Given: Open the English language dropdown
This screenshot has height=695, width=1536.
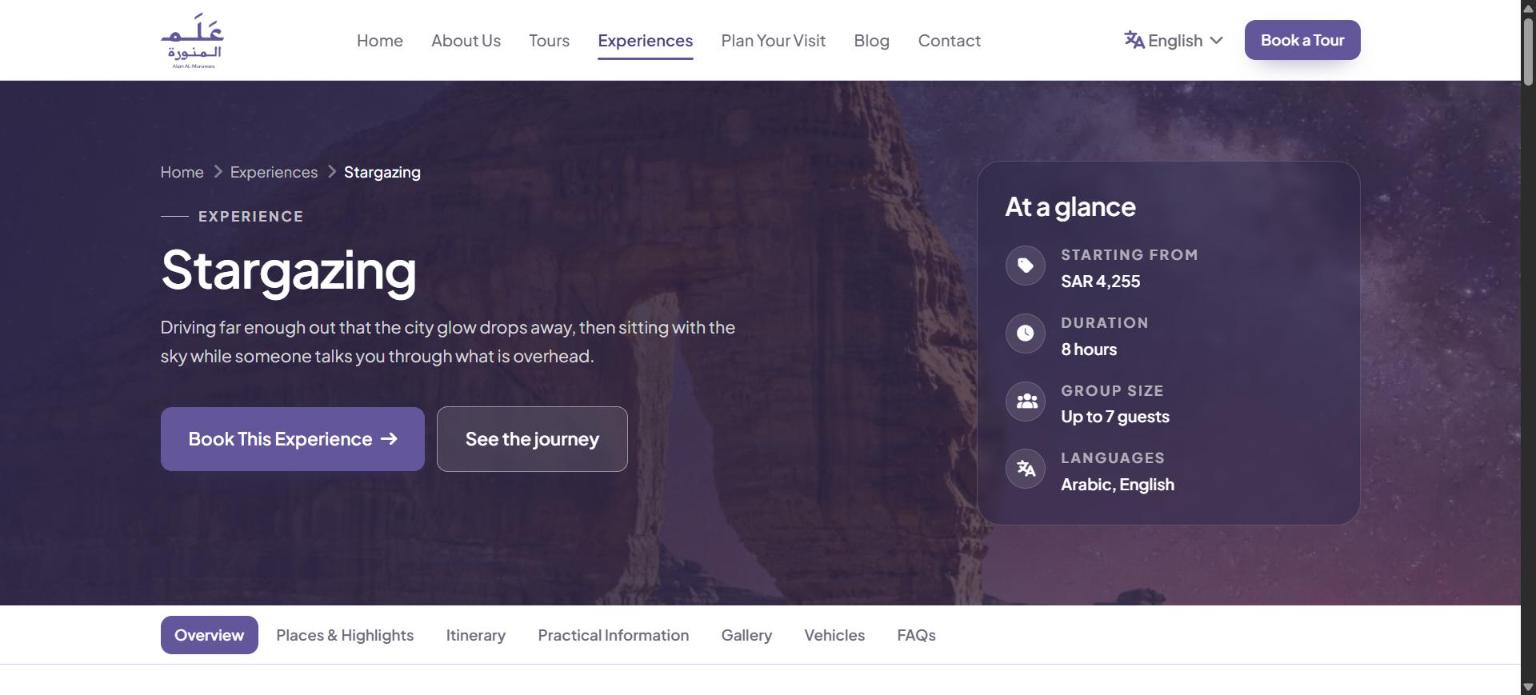Looking at the screenshot, I should pyautogui.click(x=1174, y=40).
